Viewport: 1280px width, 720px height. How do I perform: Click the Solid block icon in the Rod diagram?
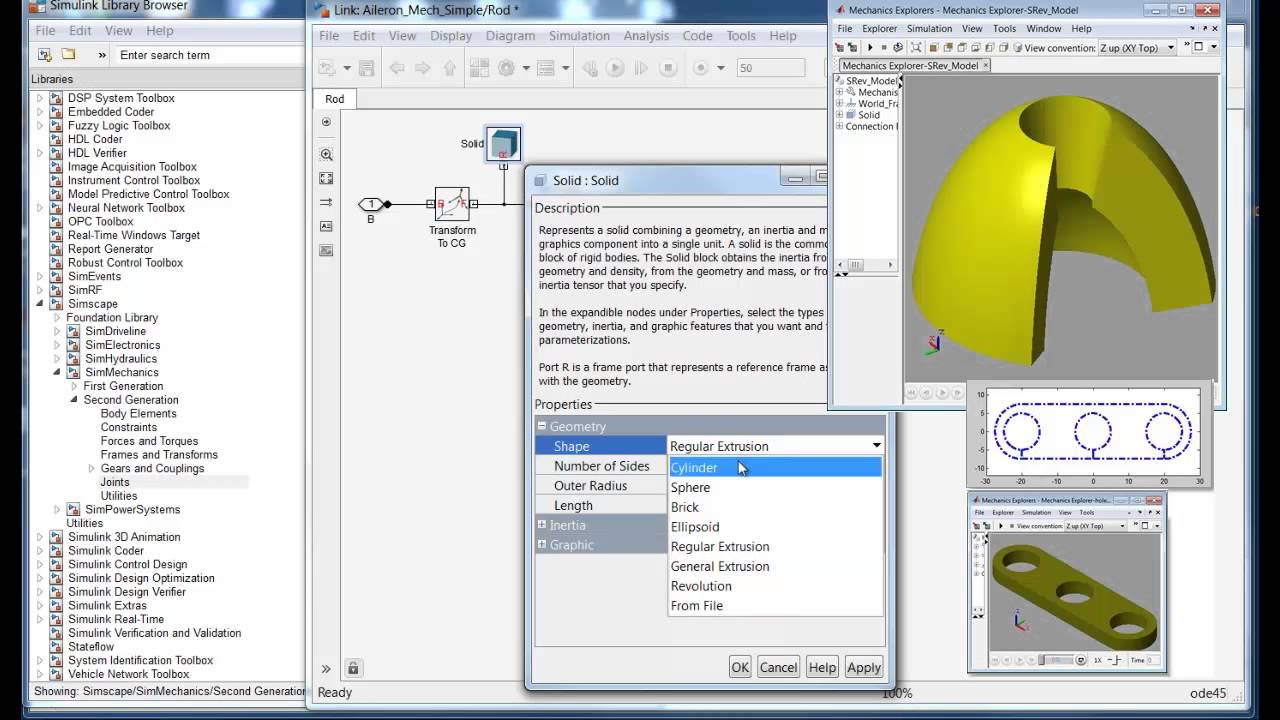coord(503,143)
